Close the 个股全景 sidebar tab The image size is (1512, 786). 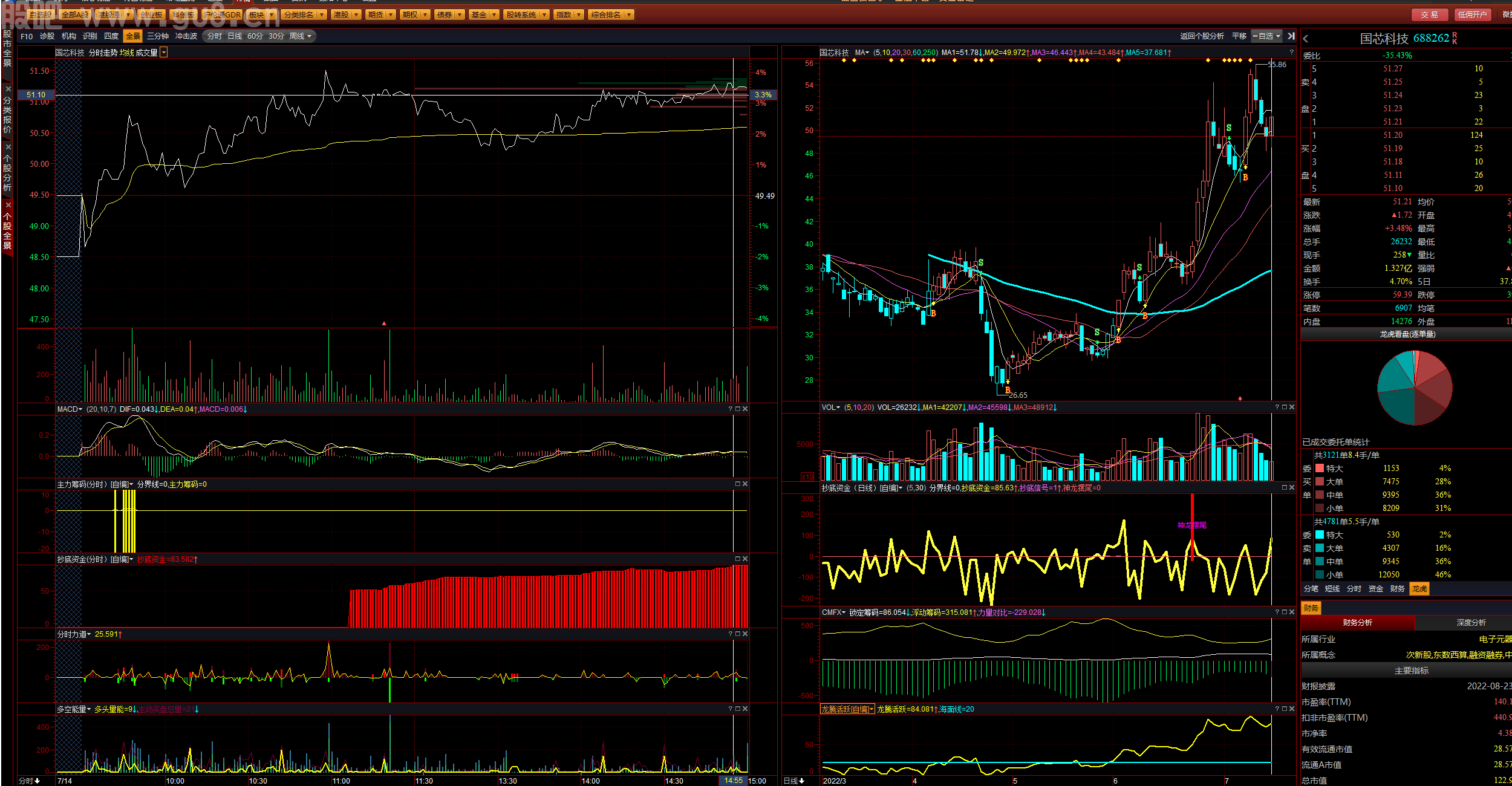8,205
